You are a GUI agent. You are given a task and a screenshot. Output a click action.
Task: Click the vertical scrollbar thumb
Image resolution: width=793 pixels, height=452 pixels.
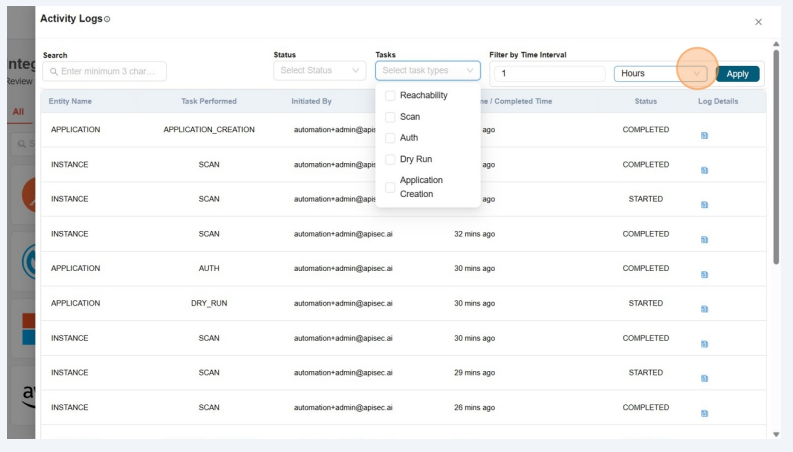[776, 157]
